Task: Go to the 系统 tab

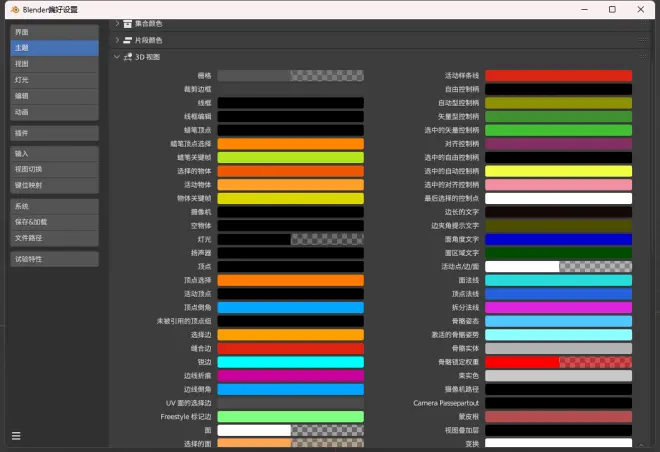Action: point(54,206)
